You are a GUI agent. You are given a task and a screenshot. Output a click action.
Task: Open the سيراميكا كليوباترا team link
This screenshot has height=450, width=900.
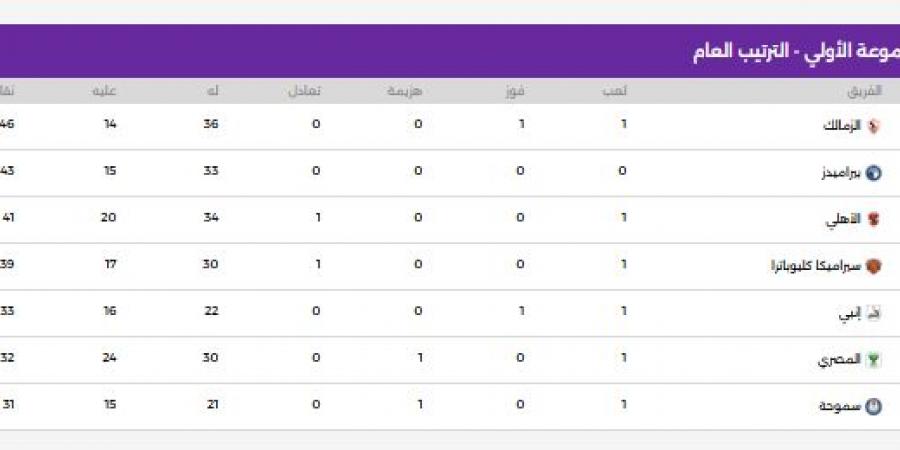click(x=817, y=266)
